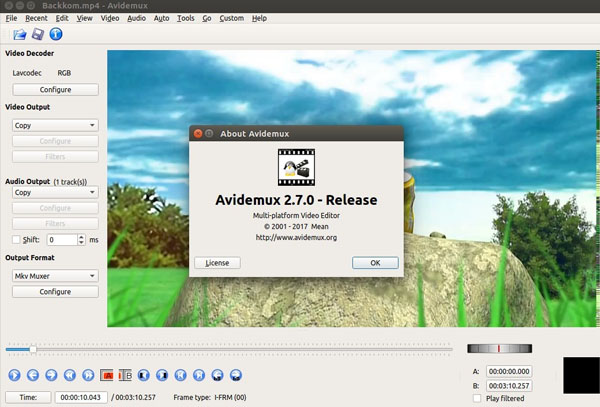Click the total duration 00:03:10.257 text
Screen dimensions: 600x407
click(x=135, y=397)
